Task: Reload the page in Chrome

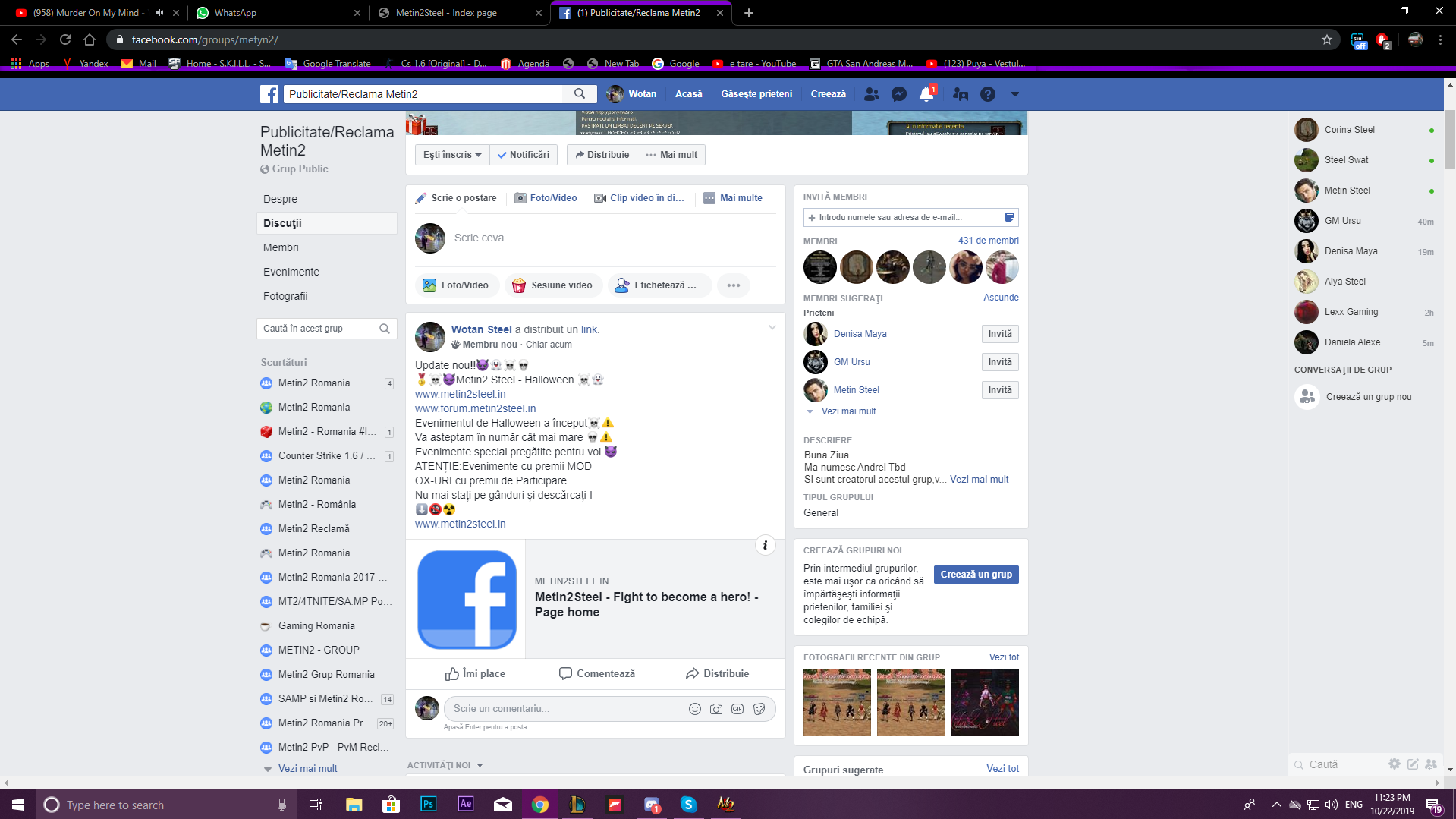Action: tap(65, 39)
